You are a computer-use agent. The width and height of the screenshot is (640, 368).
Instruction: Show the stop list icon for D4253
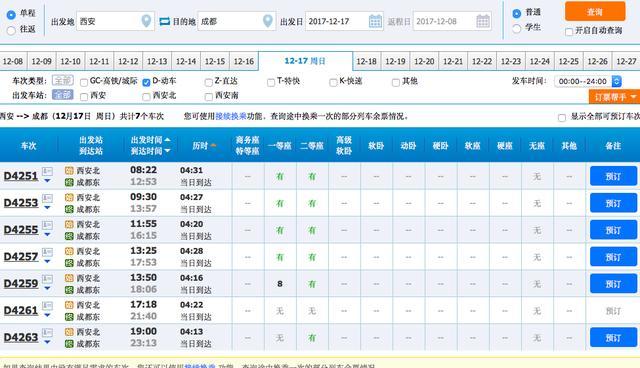[47, 198]
